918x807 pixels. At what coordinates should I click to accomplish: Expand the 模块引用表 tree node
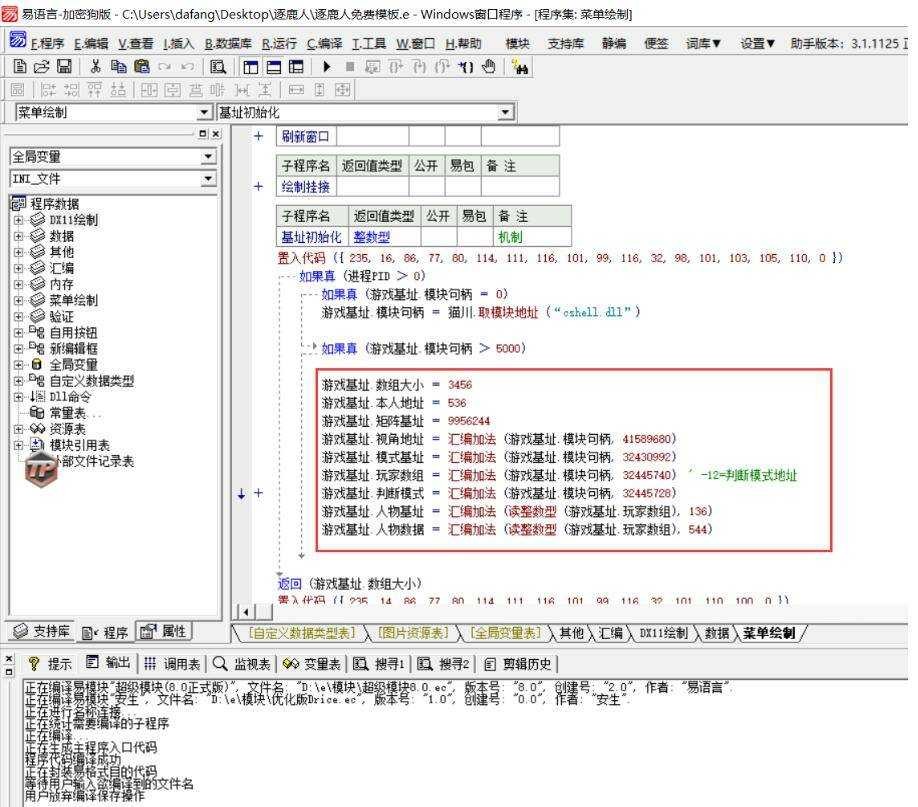coord(18,445)
